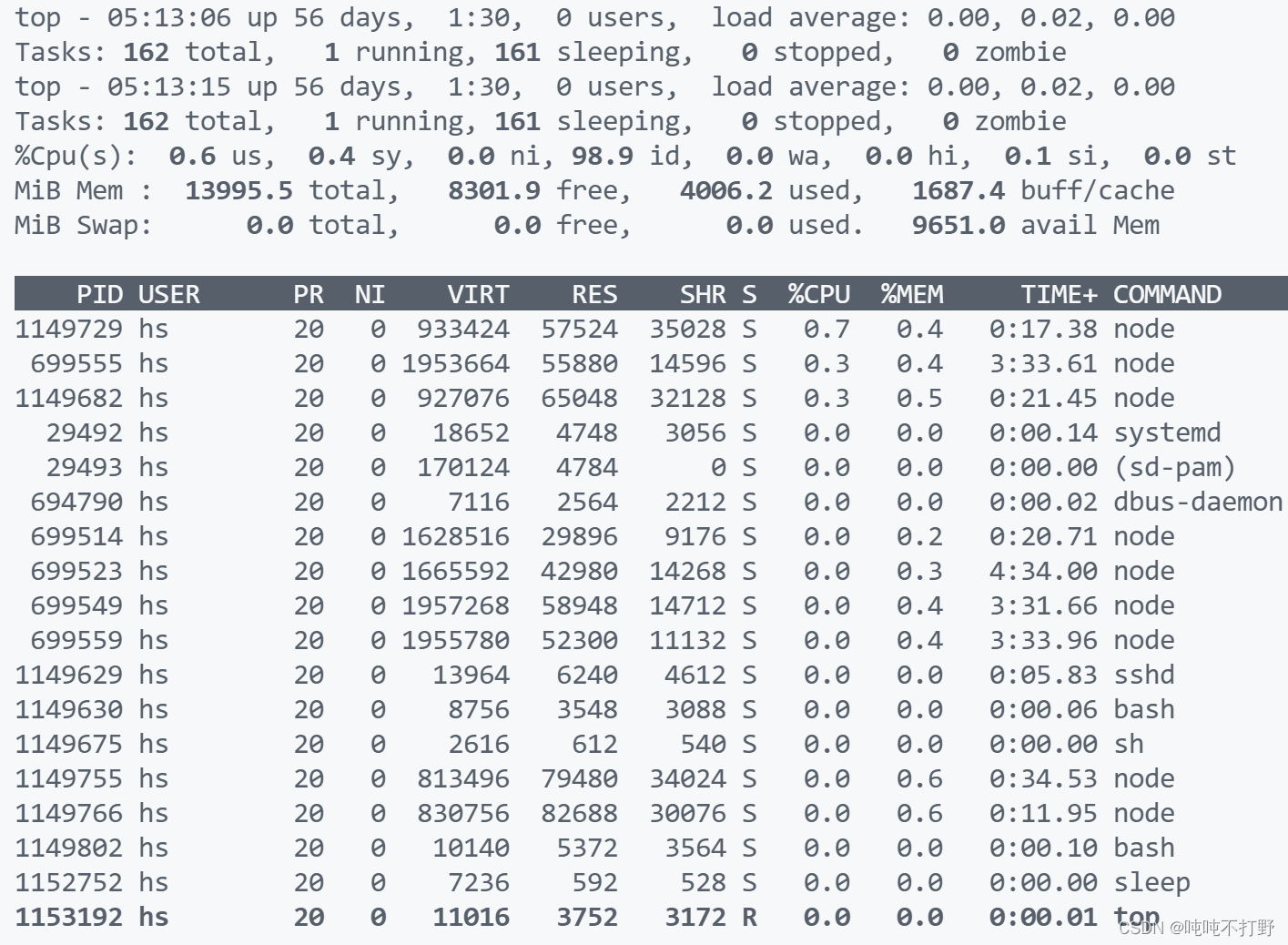Viewport: 1288px width, 945px height.
Task: Click the (sd-pam) command name
Action: pos(1175,467)
